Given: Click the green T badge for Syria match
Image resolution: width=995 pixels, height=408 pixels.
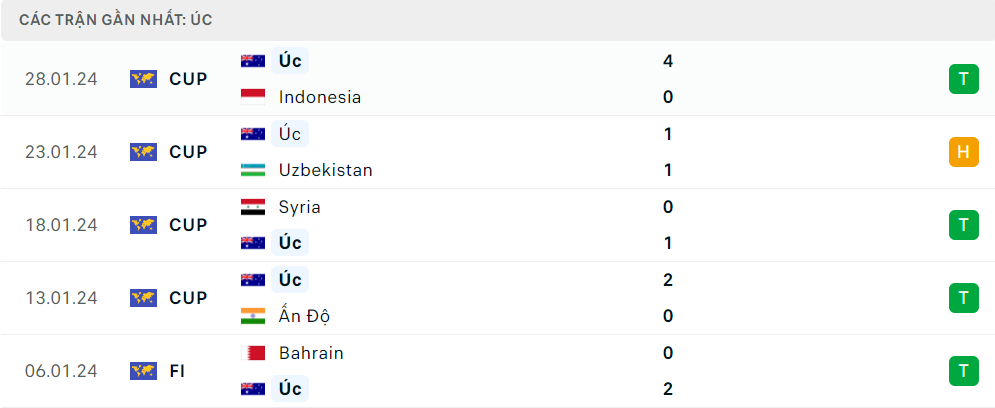Looking at the screenshot, I should [963, 225].
